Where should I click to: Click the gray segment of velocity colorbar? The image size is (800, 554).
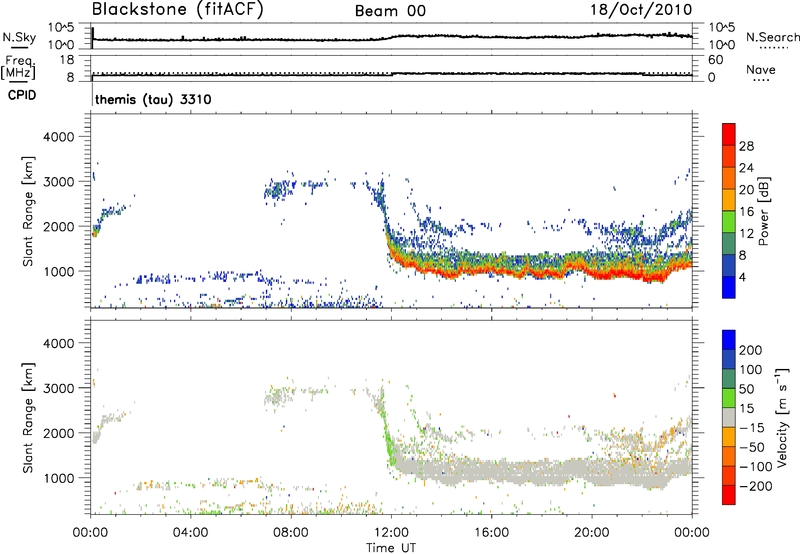[x=729, y=418]
